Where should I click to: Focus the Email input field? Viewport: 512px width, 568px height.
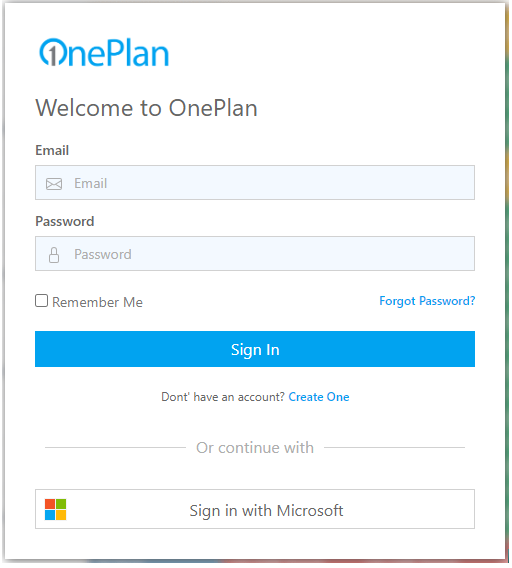pos(255,183)
